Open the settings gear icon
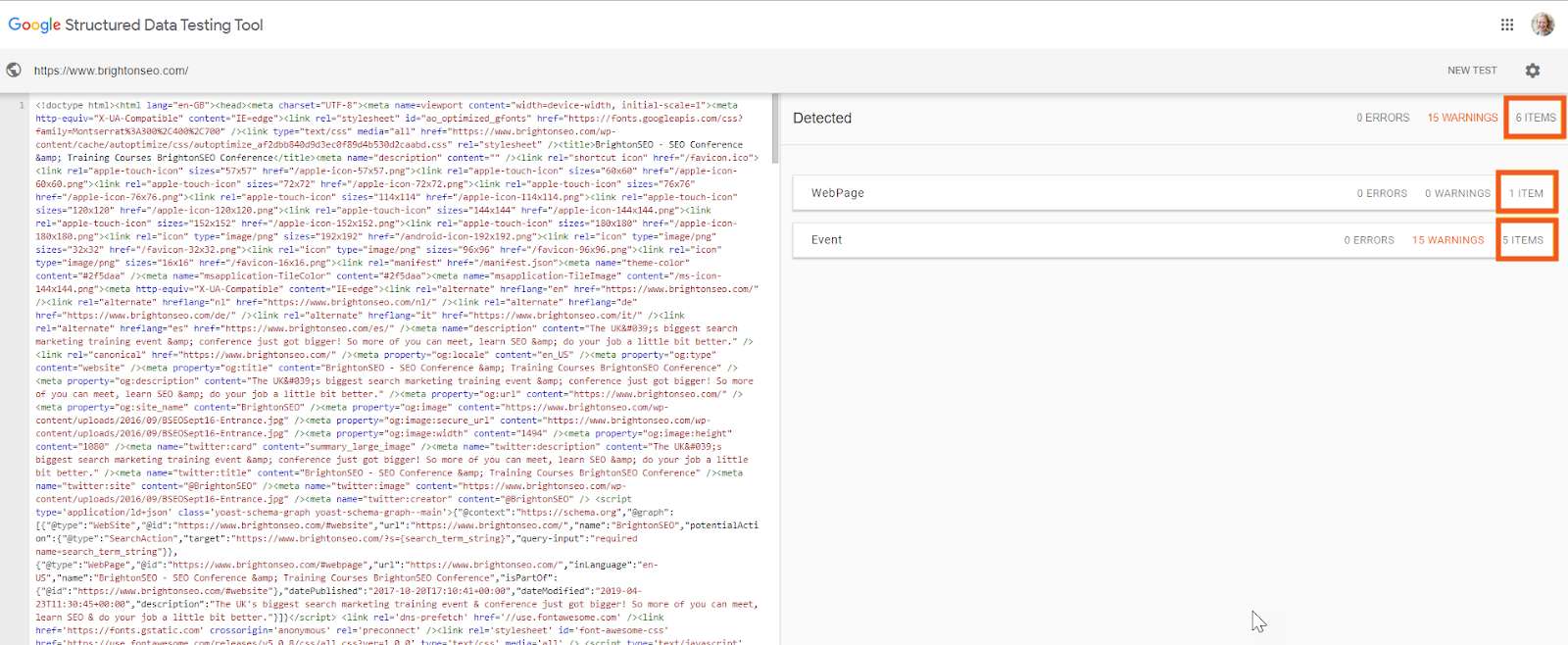The width and height of the screenshot is (1568, 645). [x=1533, y=71]
